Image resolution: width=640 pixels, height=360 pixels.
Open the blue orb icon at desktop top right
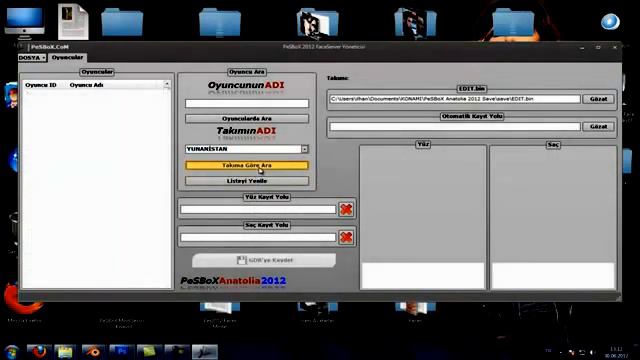point(610,21)
